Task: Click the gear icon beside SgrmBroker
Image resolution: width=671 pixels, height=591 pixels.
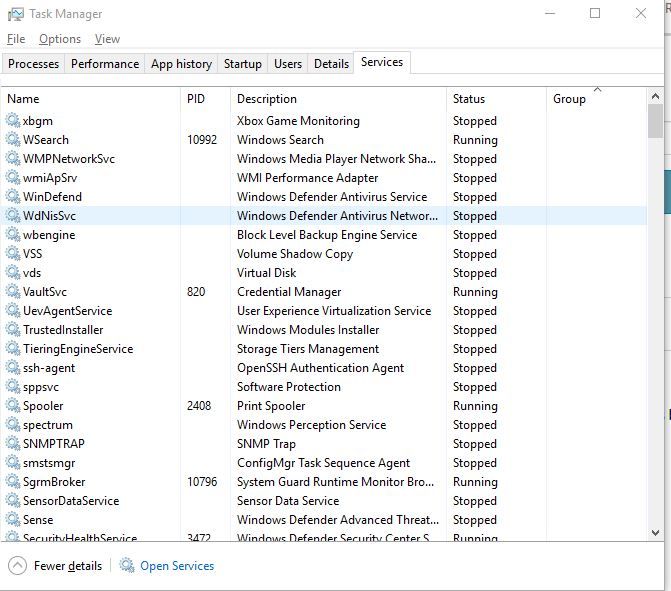Action: click(13, 481)
